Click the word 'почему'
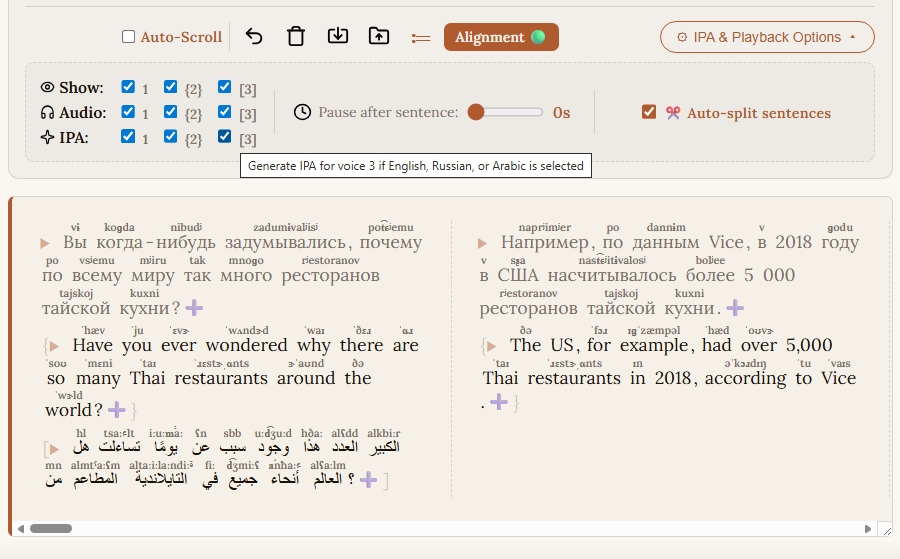The height and width of the screenshot is (559, 900). click(x=391, y=243)
